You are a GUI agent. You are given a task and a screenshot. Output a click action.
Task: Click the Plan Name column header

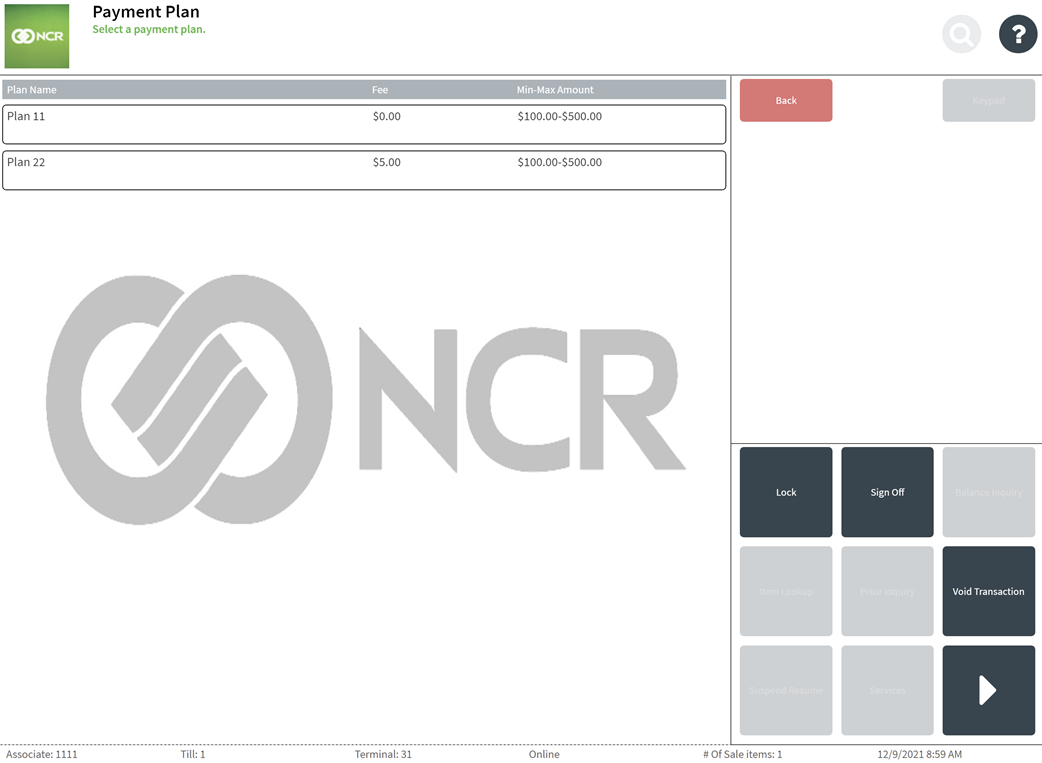[32, 90]
